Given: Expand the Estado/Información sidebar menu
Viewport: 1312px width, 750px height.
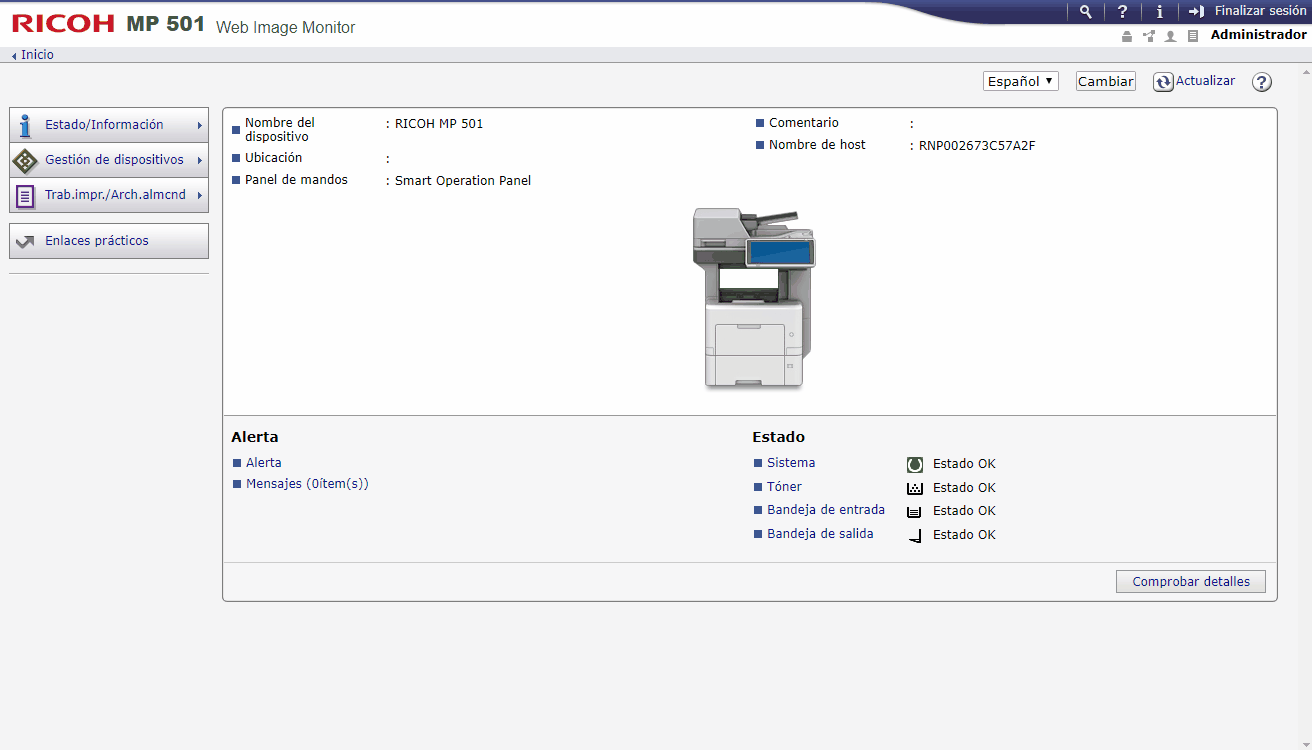Looking at the screenshot, I should (108, 124).
